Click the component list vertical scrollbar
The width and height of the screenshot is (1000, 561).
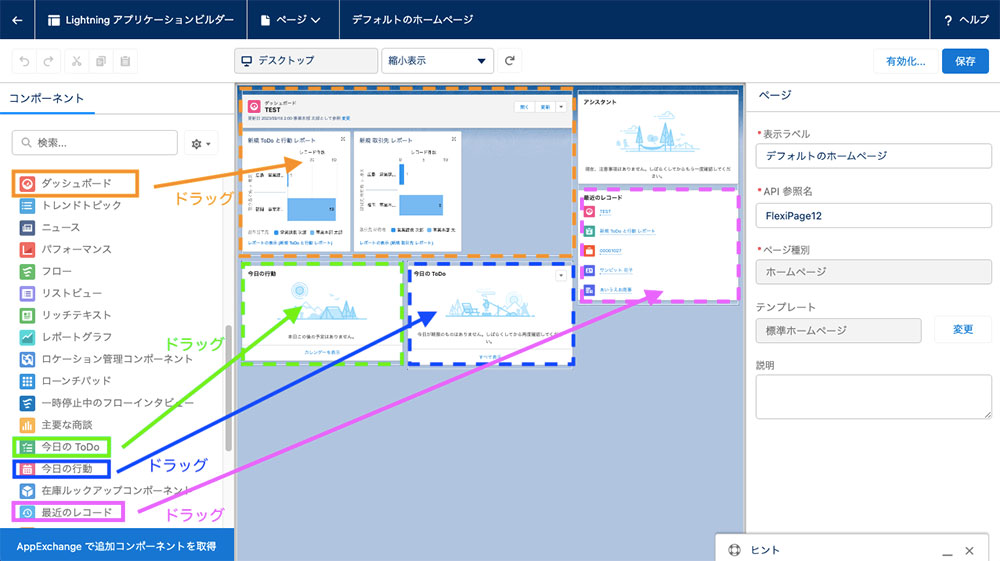pos(228,389)
